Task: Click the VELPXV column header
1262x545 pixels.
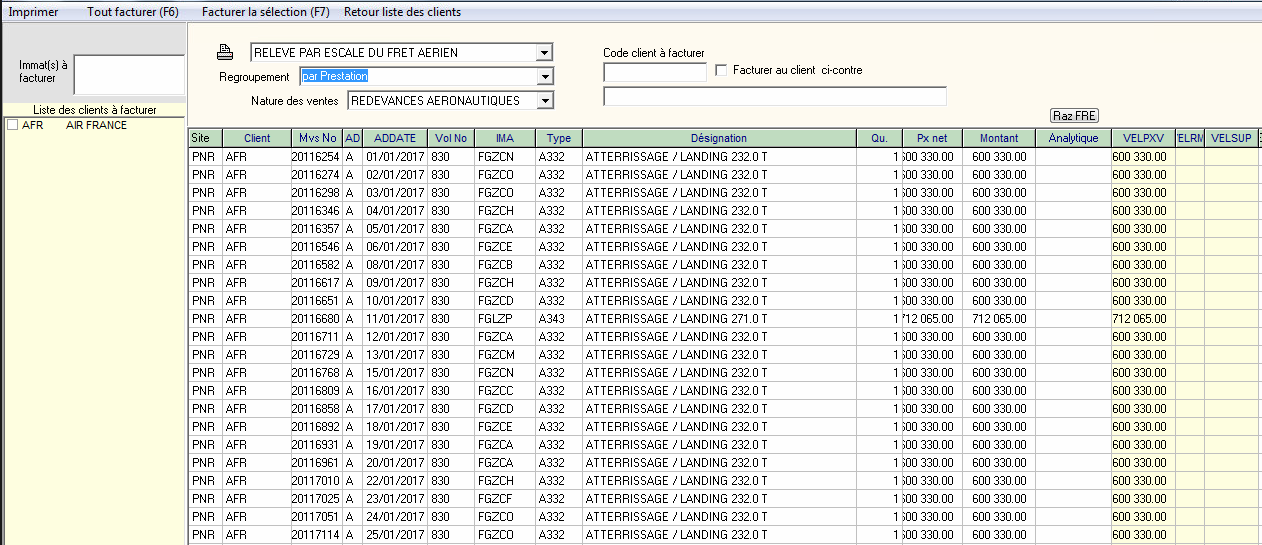Action: click(1139, 138)
